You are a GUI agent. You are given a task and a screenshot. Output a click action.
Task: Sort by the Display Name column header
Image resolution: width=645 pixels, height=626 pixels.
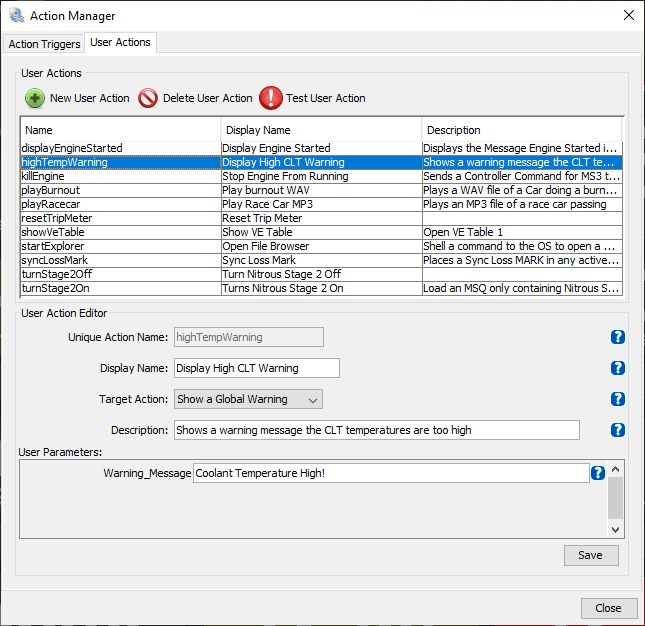tap(321, 130)
